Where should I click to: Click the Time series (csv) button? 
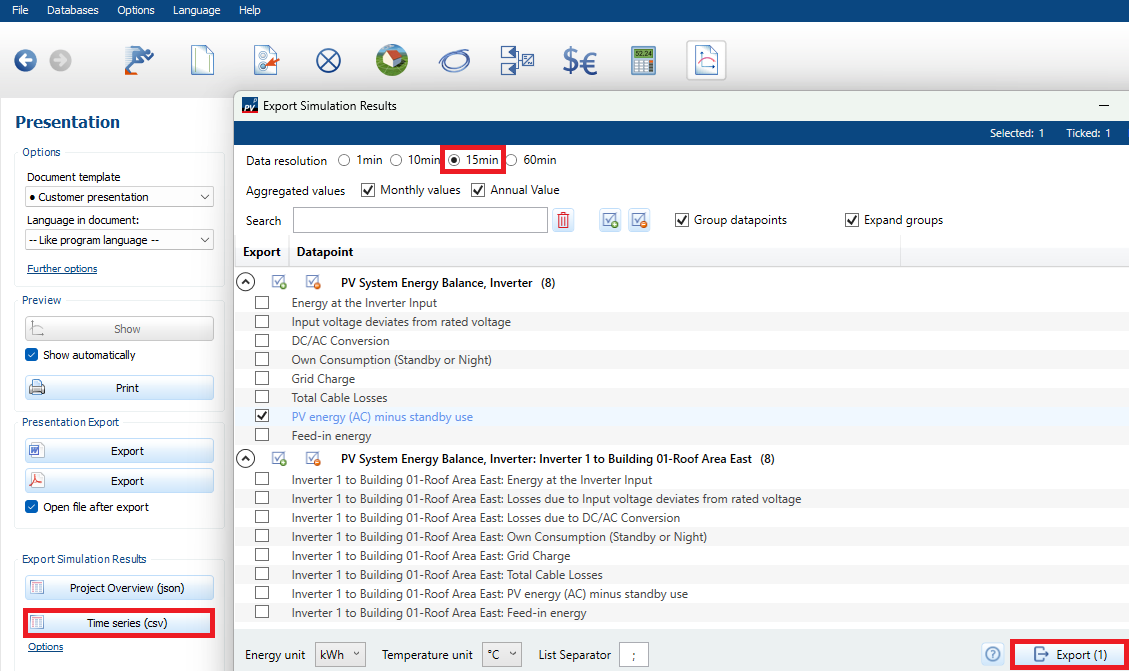[119, 623]
